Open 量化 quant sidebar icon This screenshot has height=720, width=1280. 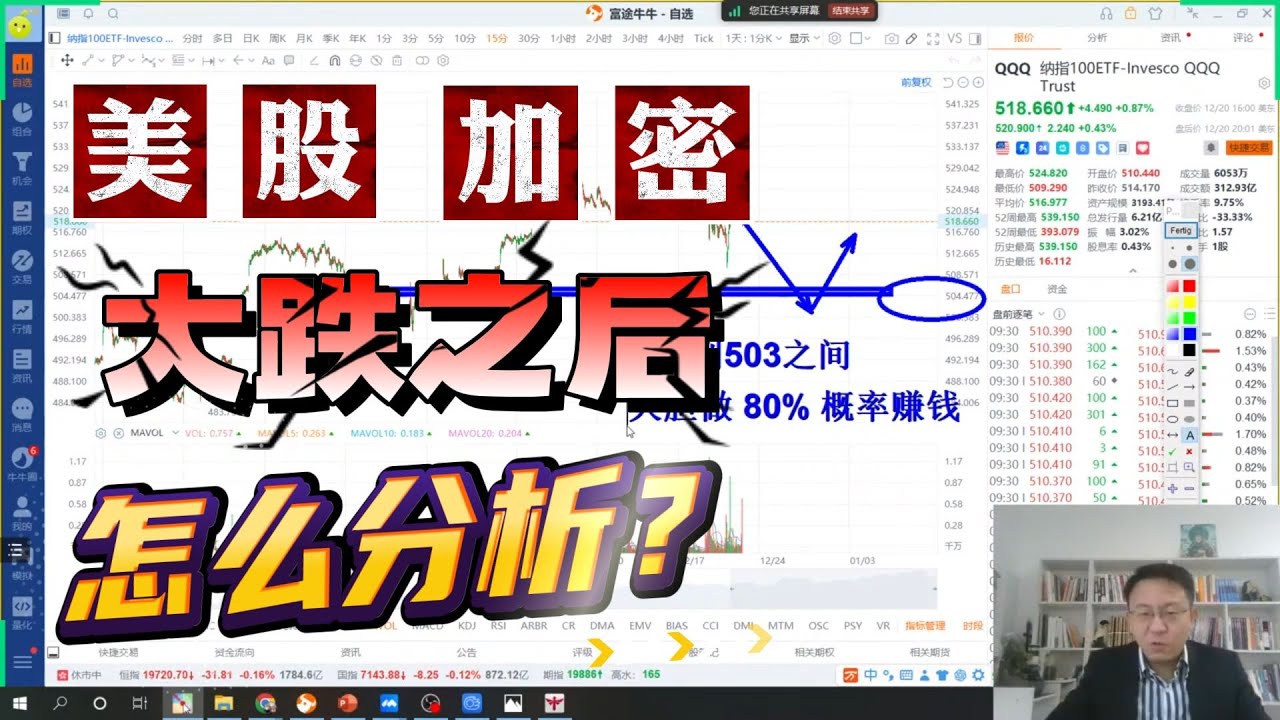click(x=21, y=612)
